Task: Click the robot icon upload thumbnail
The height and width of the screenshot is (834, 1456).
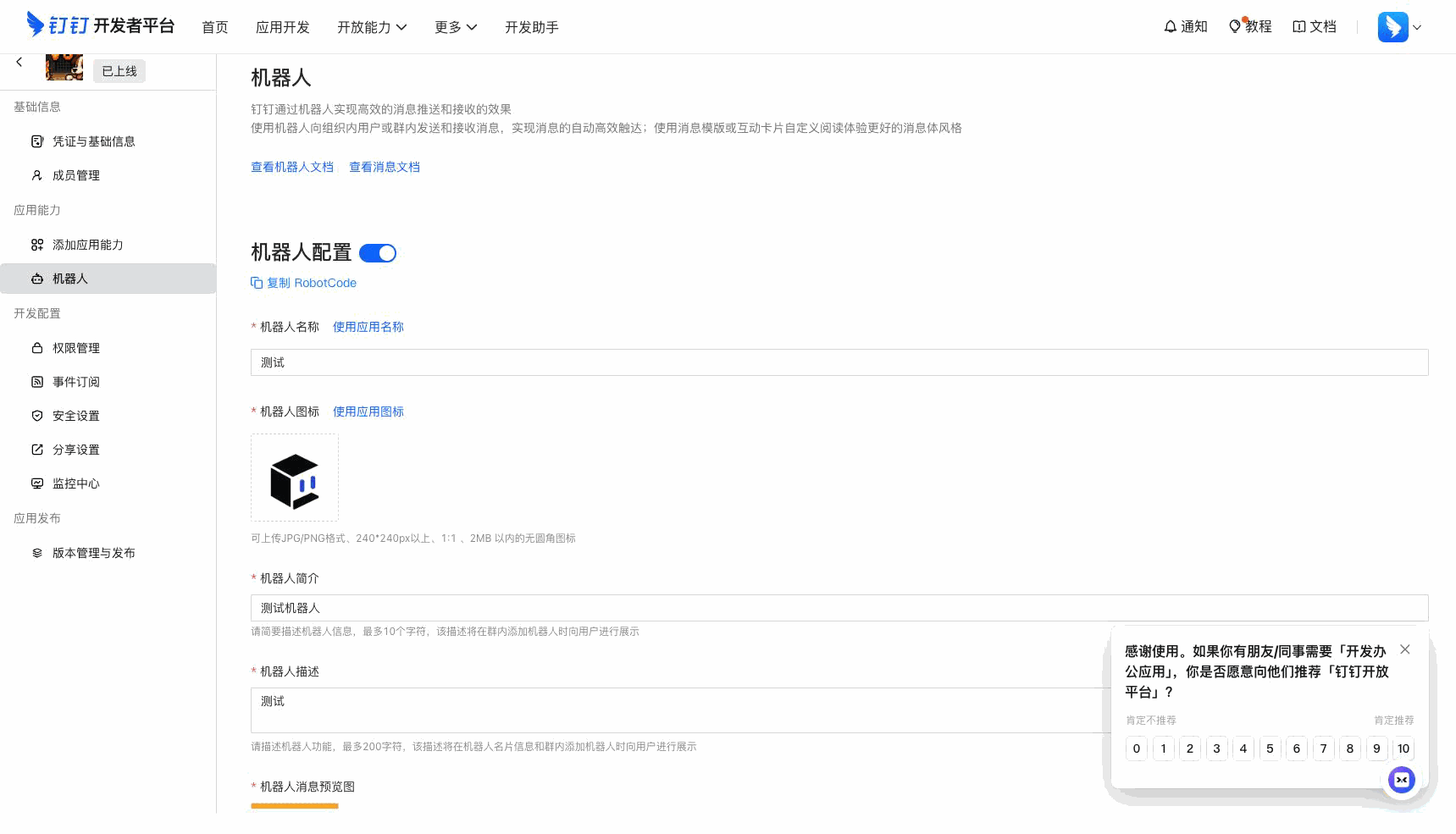Action: coord(295,478)
